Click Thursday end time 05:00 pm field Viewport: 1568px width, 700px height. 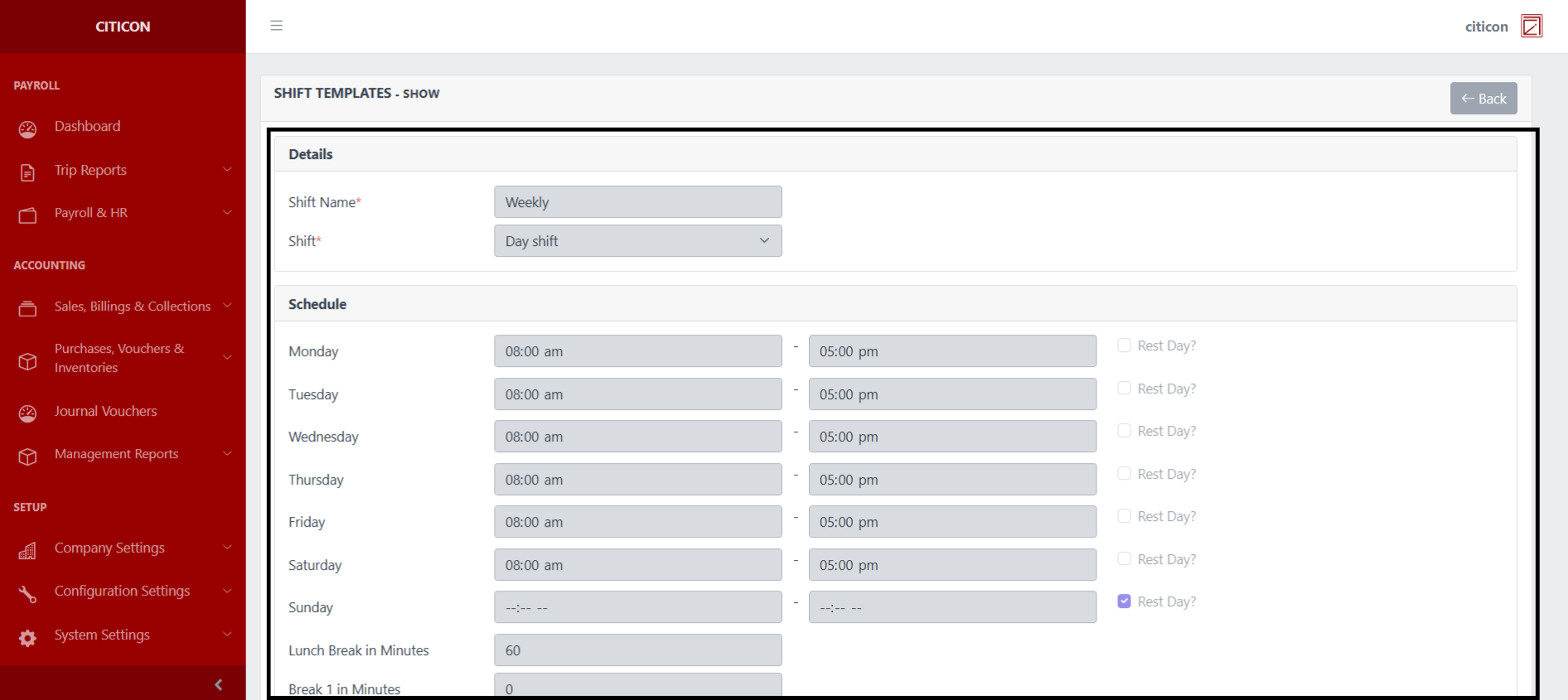tap(952, 480)
